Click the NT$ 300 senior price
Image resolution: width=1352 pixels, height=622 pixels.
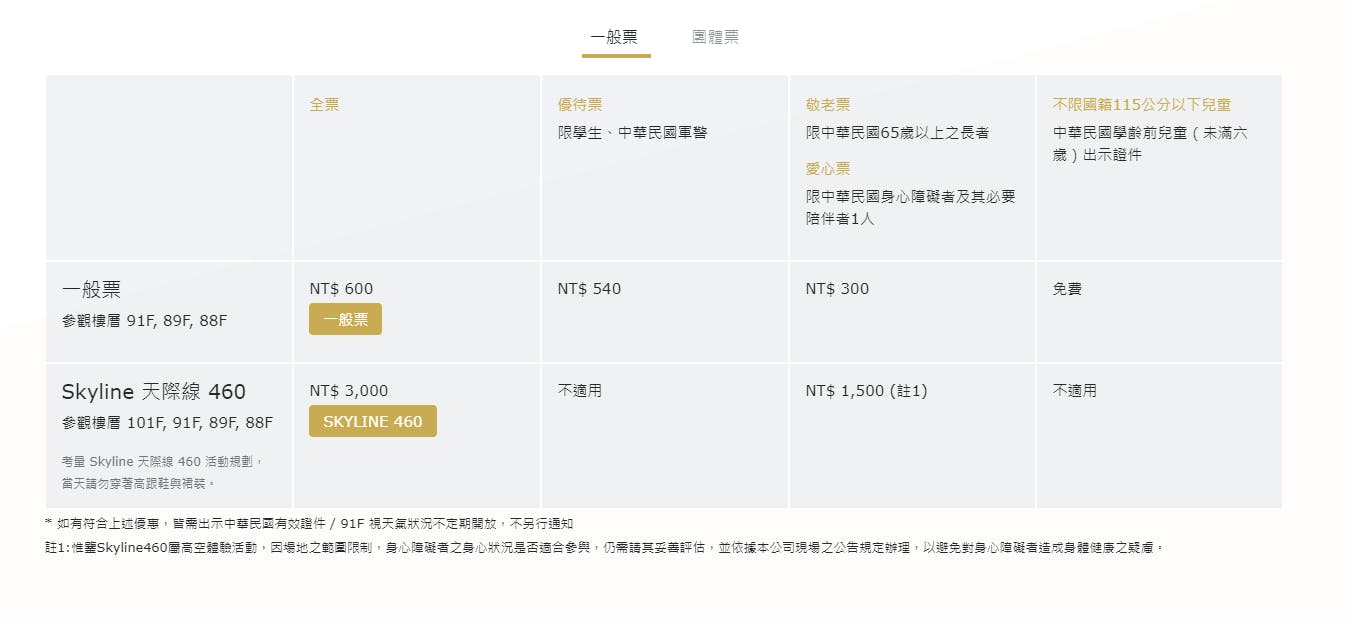[x=837, y=289]
